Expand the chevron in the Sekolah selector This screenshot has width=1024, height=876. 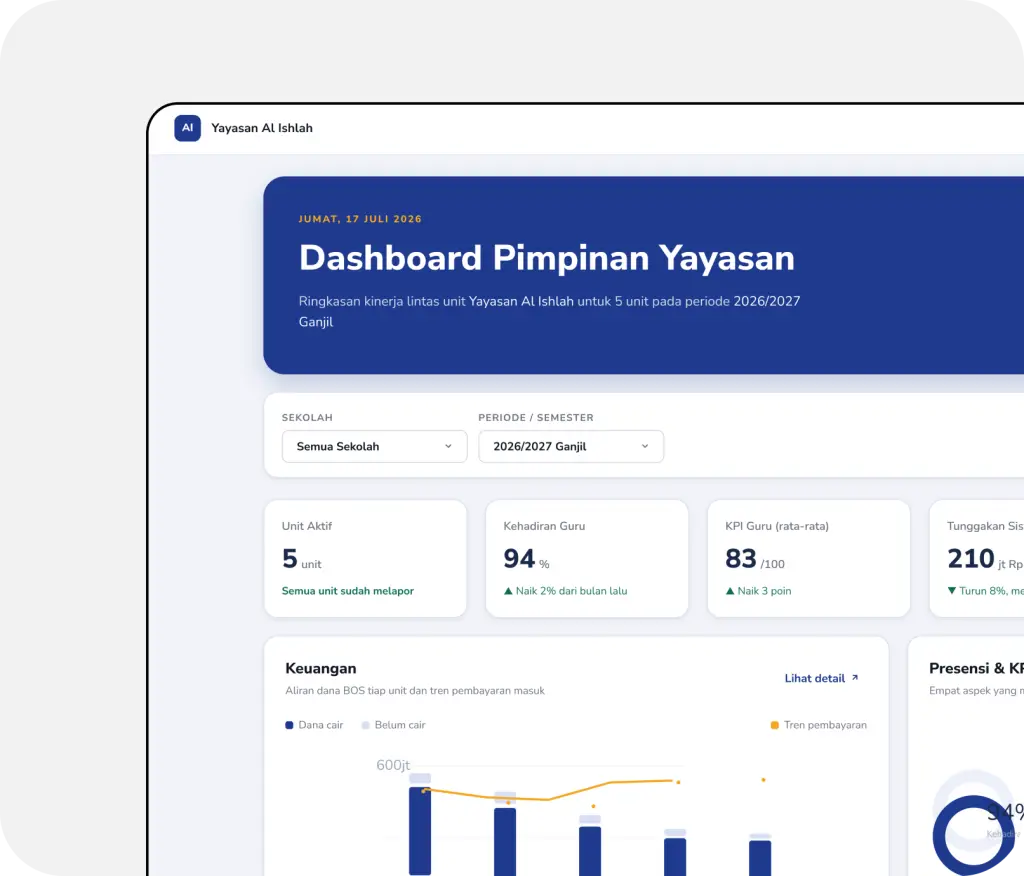click(x=449, y=446)
